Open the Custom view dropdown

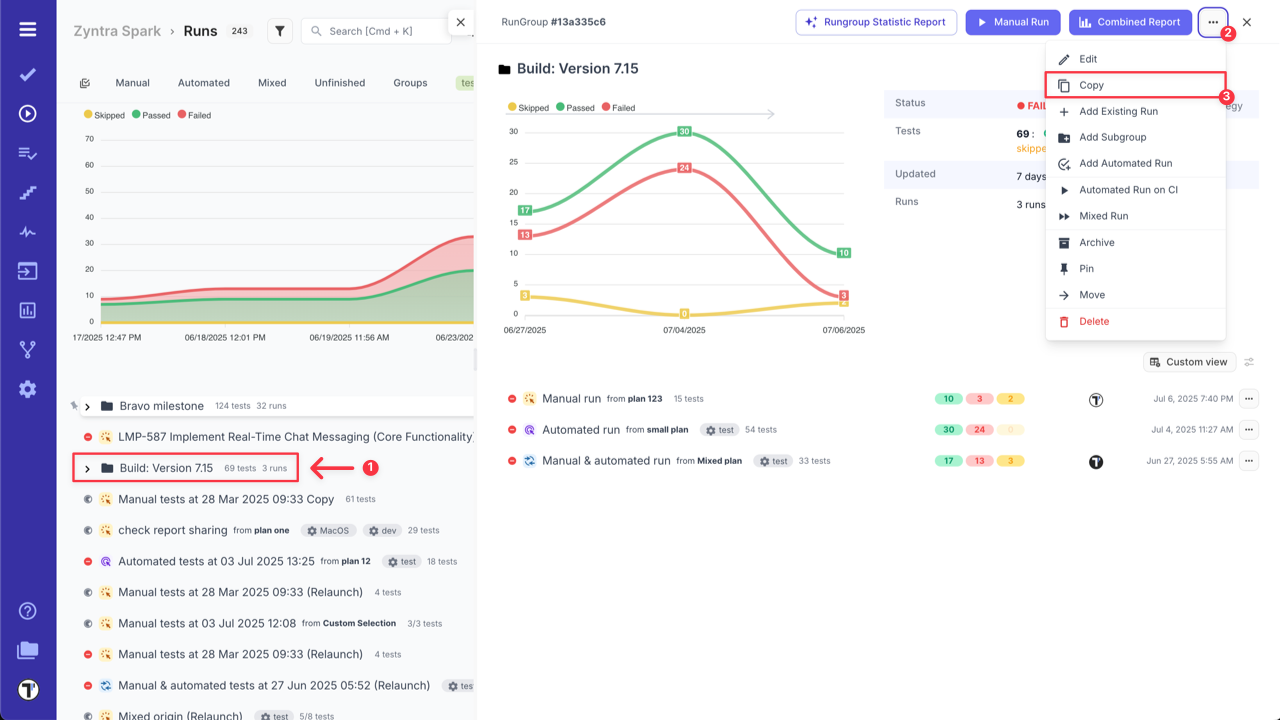(1189, 362)
